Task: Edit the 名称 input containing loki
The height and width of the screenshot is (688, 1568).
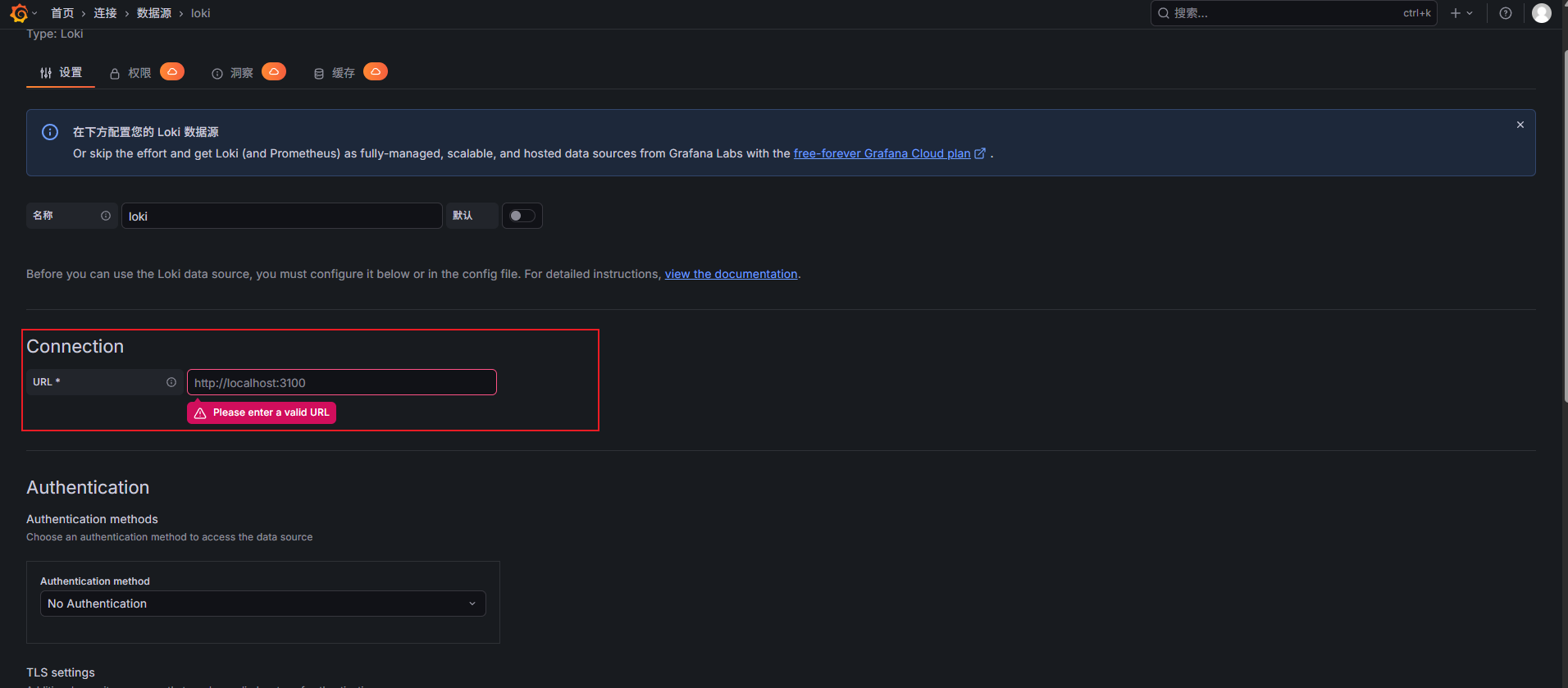Action: pyautogui.click(x=282, y=216)
